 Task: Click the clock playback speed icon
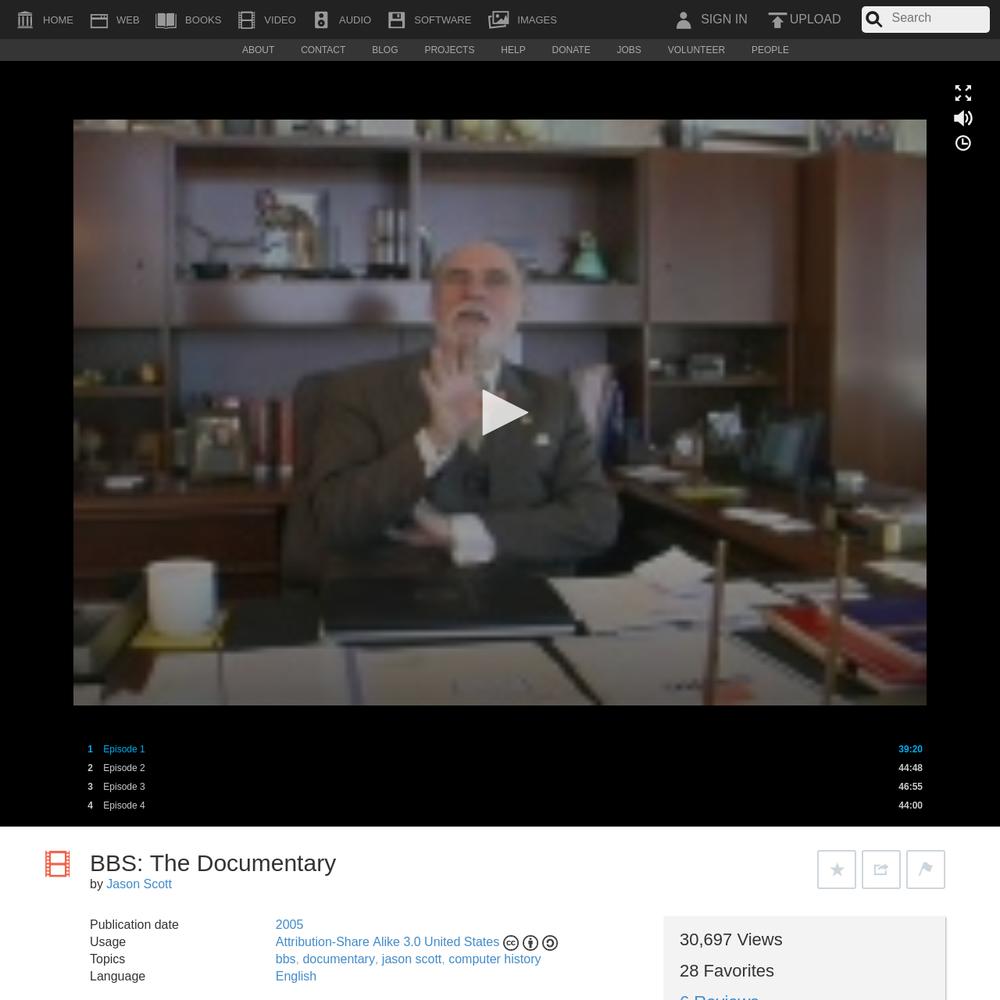[963, 143]
